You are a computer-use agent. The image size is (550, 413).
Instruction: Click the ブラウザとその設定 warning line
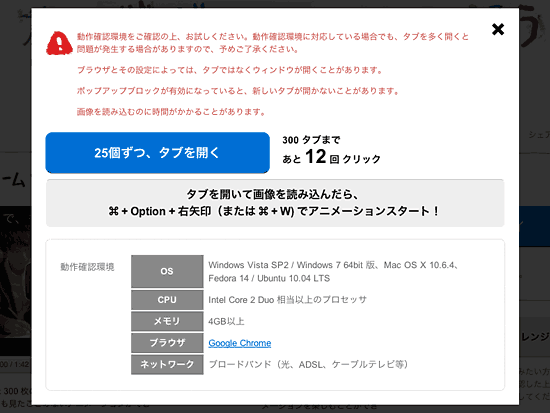(x=230, y=70)
